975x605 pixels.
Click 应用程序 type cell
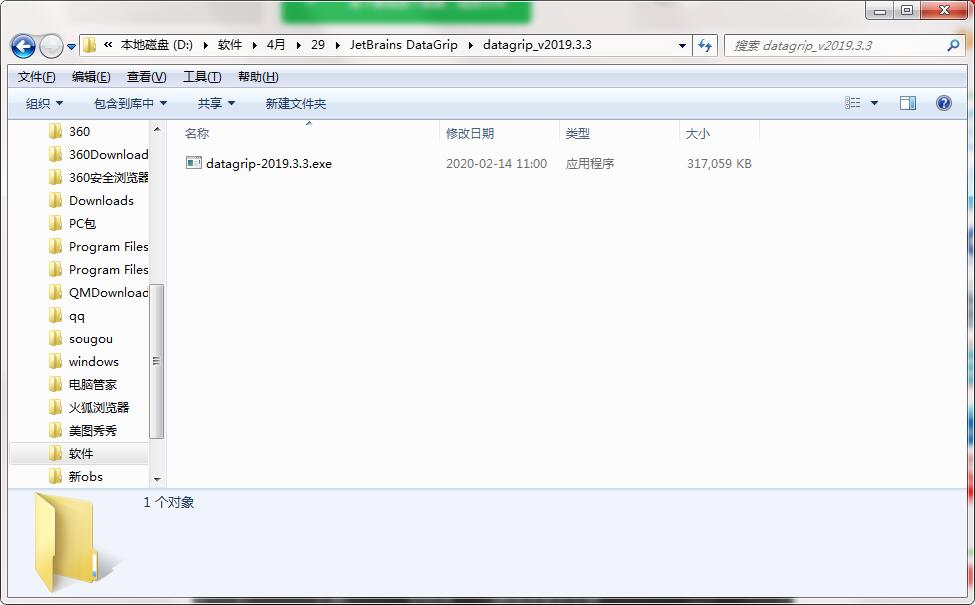(x=589, y=164)
